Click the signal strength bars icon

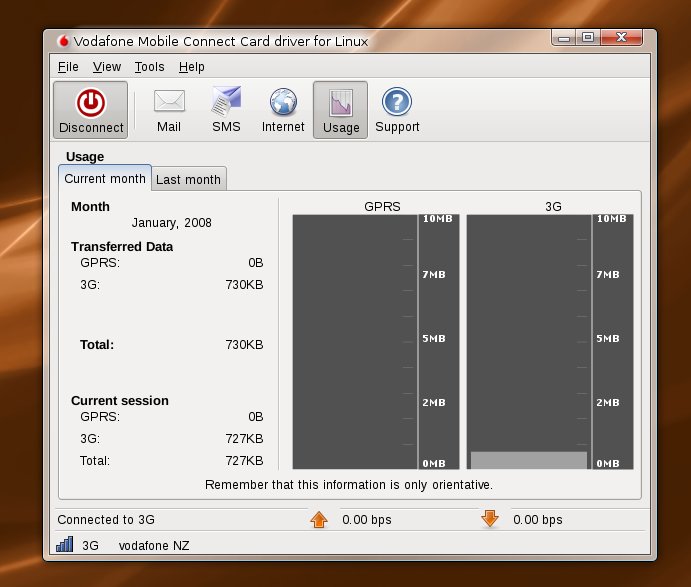pos(64,544)
